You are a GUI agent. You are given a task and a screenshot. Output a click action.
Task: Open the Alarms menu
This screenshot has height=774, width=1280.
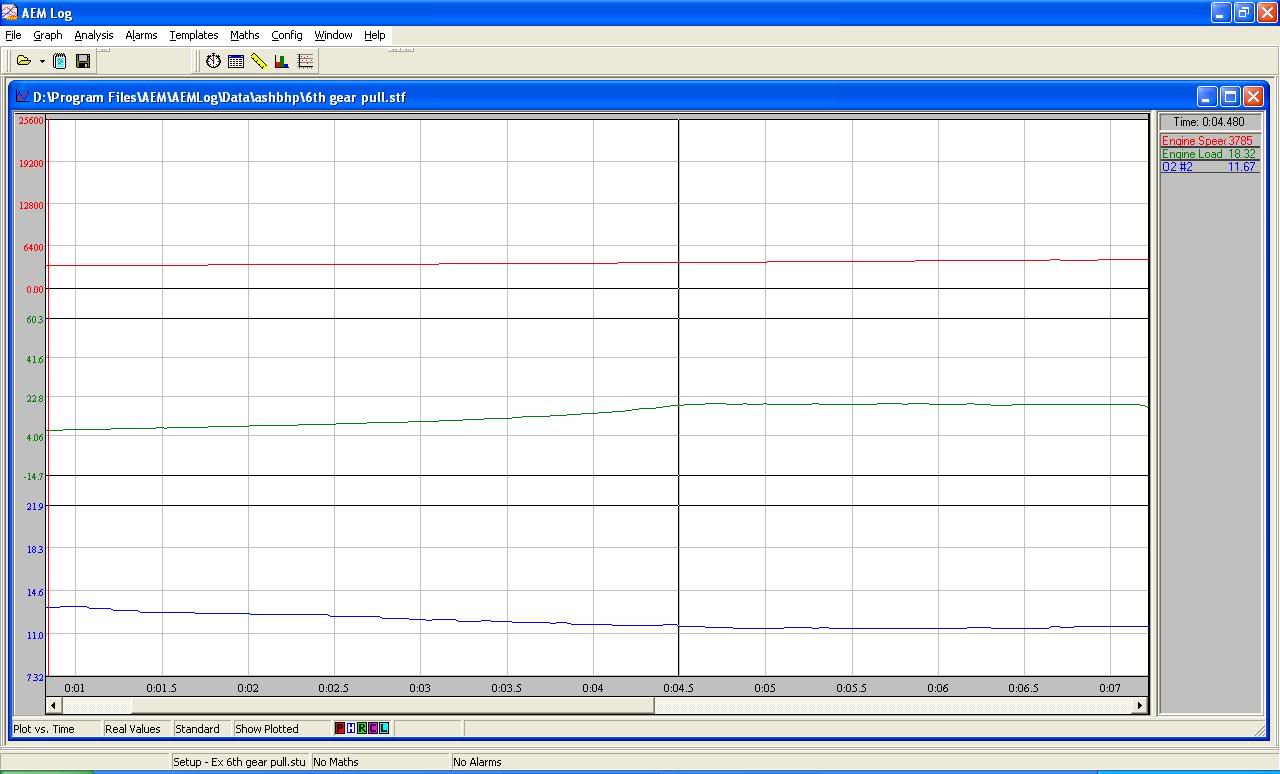click(x=141, y=35)
